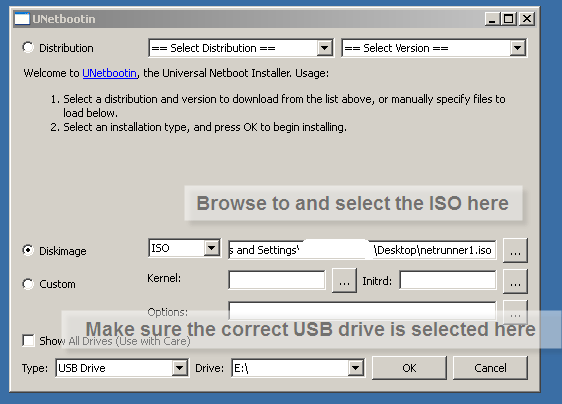The width and height of the screenshot is (562, 404).
Task: Click OK to begin installing
Action: 409,368
